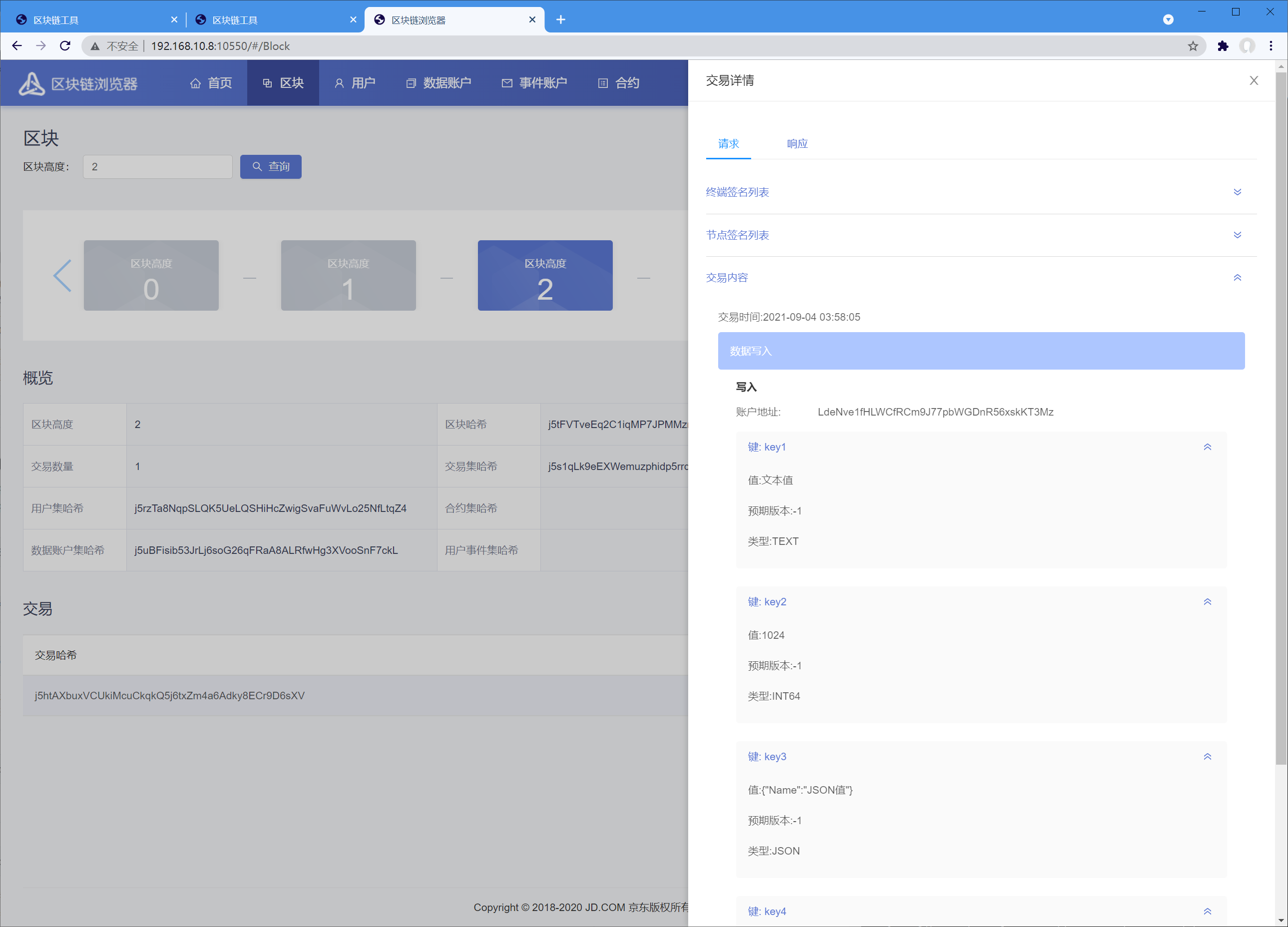Open the 事件账户 navigation item
1288x927 pixels.
[534, 83]
